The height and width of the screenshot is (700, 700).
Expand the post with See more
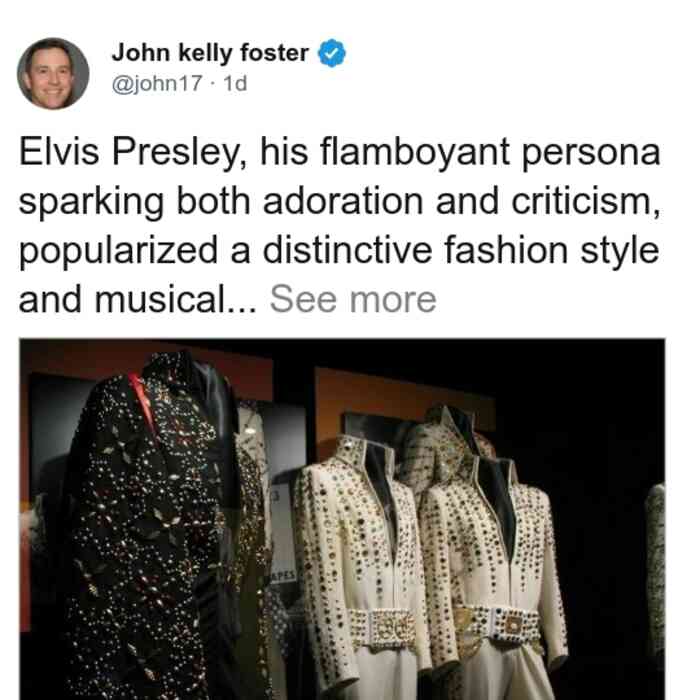click(353, 300)
